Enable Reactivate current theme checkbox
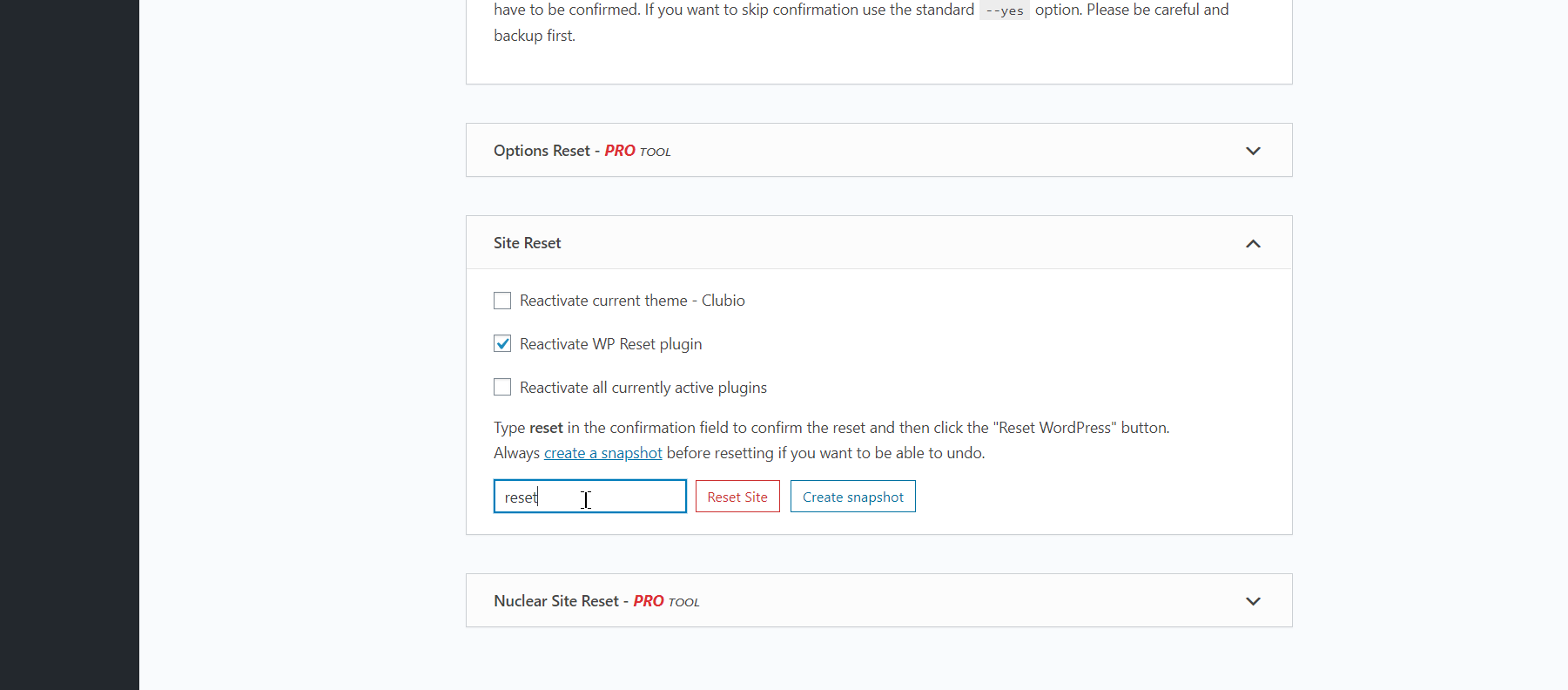Image resolution: width=1568 pixels, height=690 pixels. coord(502,301)
